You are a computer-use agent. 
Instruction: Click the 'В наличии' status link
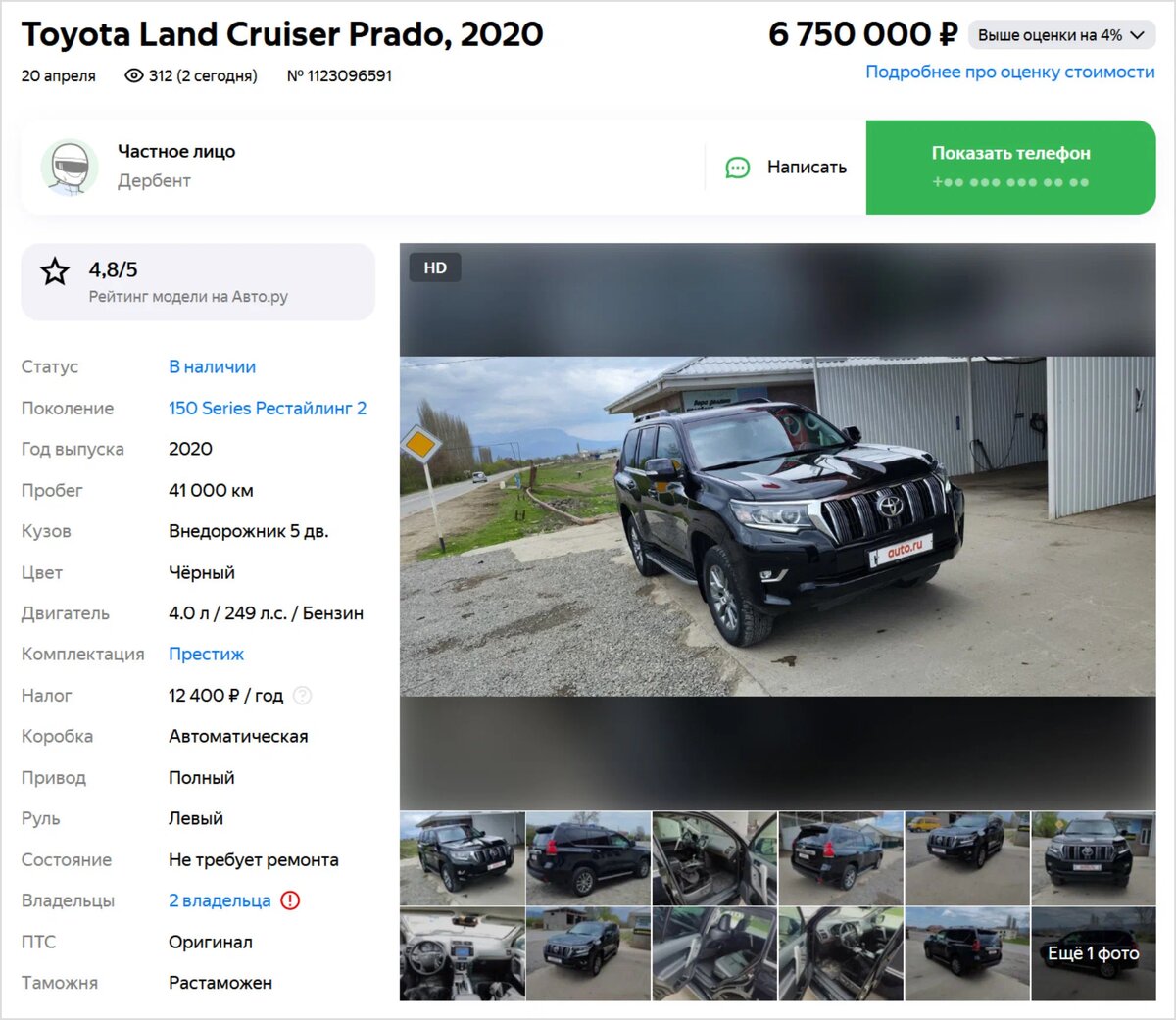pyautogui.click(x=212, y=366)
